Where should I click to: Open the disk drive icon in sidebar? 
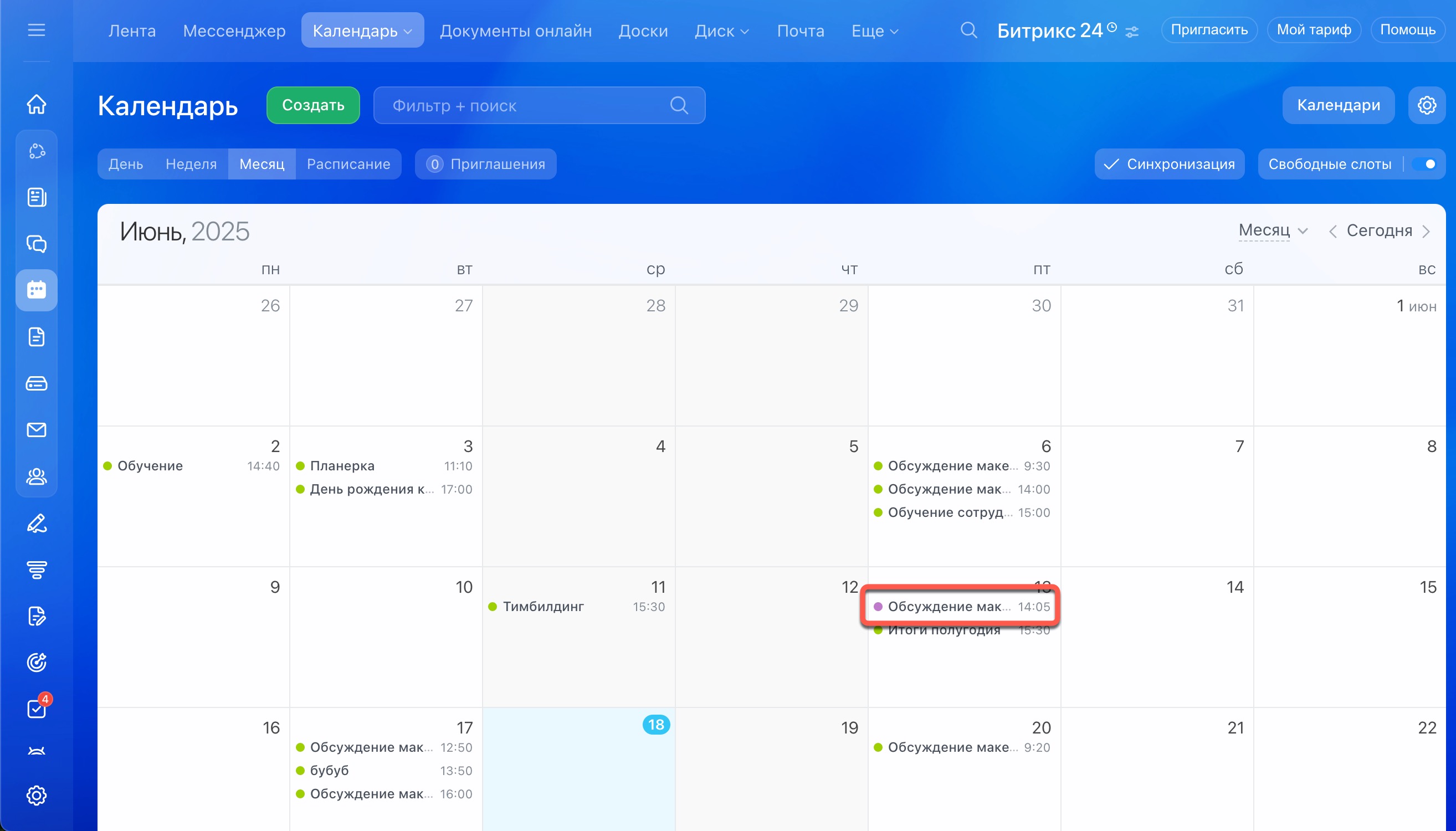click(37, 383)
